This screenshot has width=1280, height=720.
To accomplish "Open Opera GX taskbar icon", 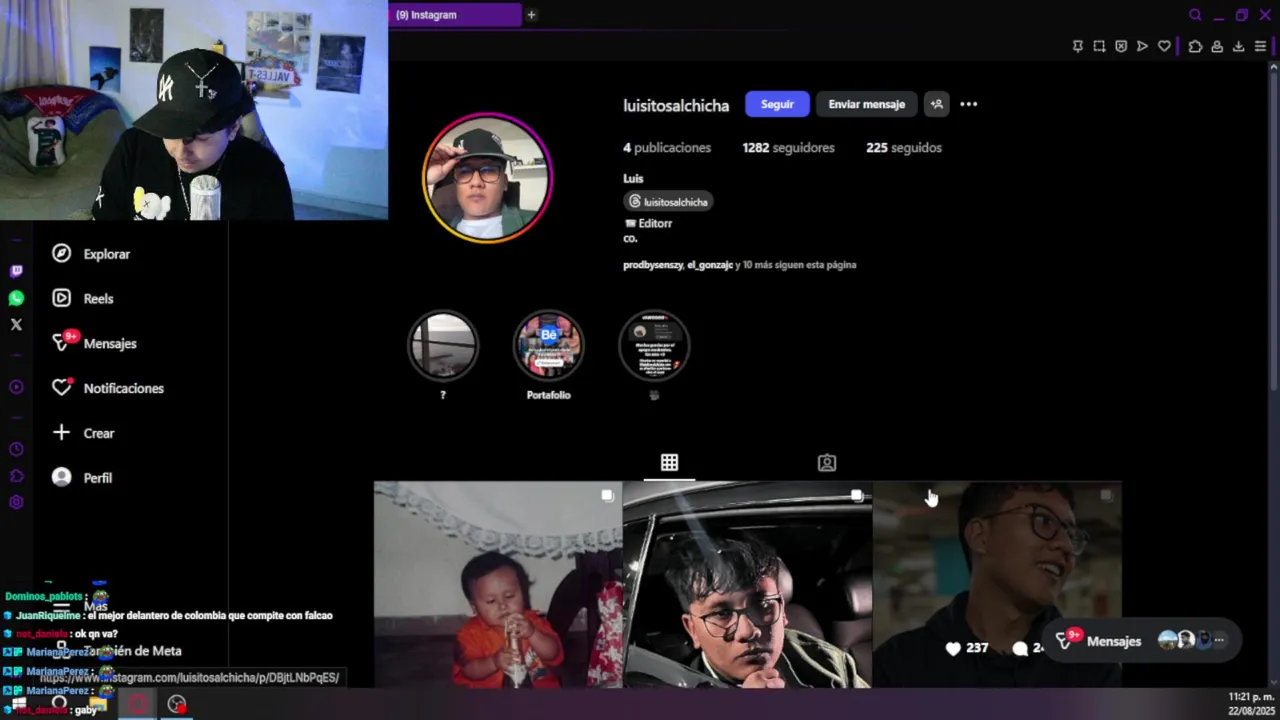I will pos(138,704).
